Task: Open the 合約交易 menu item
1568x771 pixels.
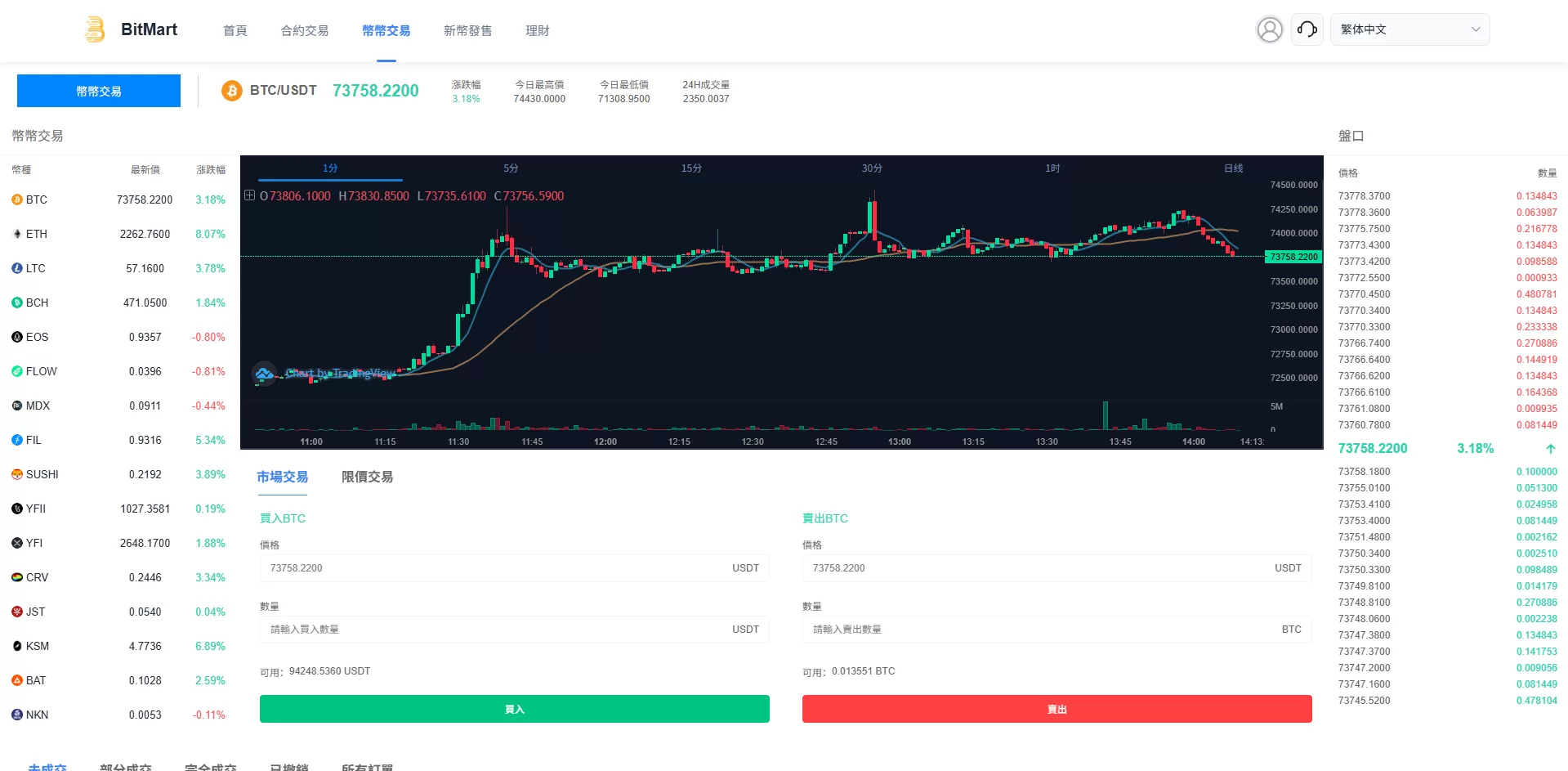Action: coord(304,31)
